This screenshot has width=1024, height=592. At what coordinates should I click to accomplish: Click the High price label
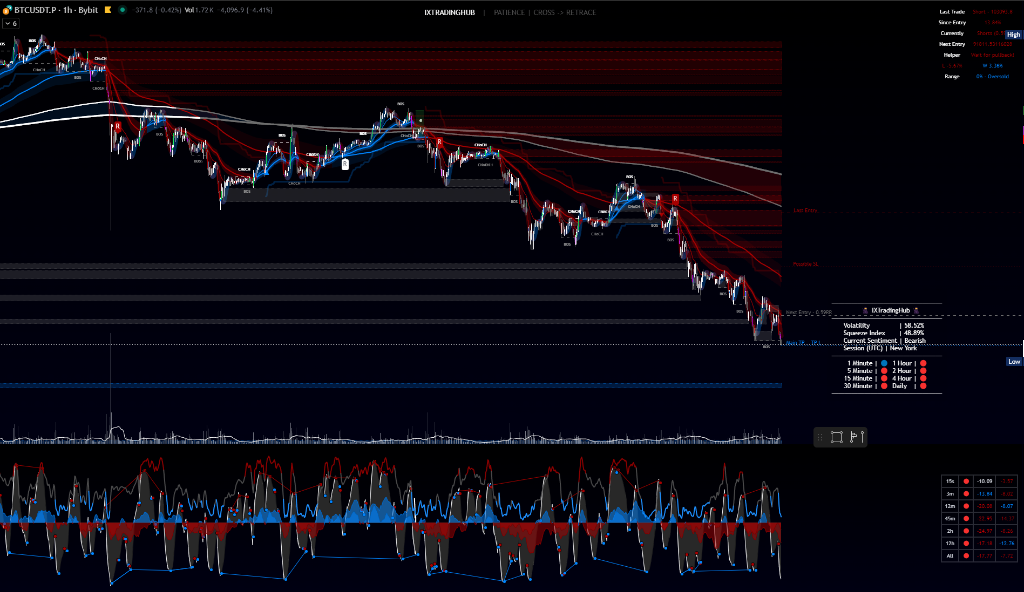coord(1013,34)
